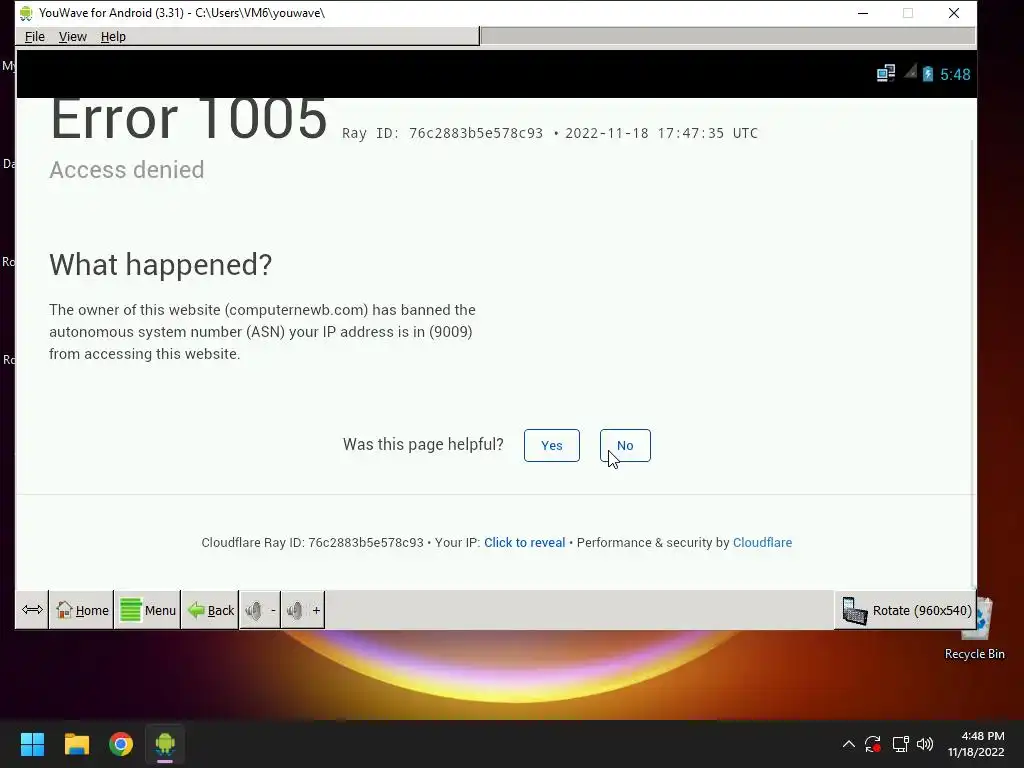This screenshot has height=768, width=1024.
Task: Open the Recycle Bin desktop icon
Action: (x=975, y=628)
